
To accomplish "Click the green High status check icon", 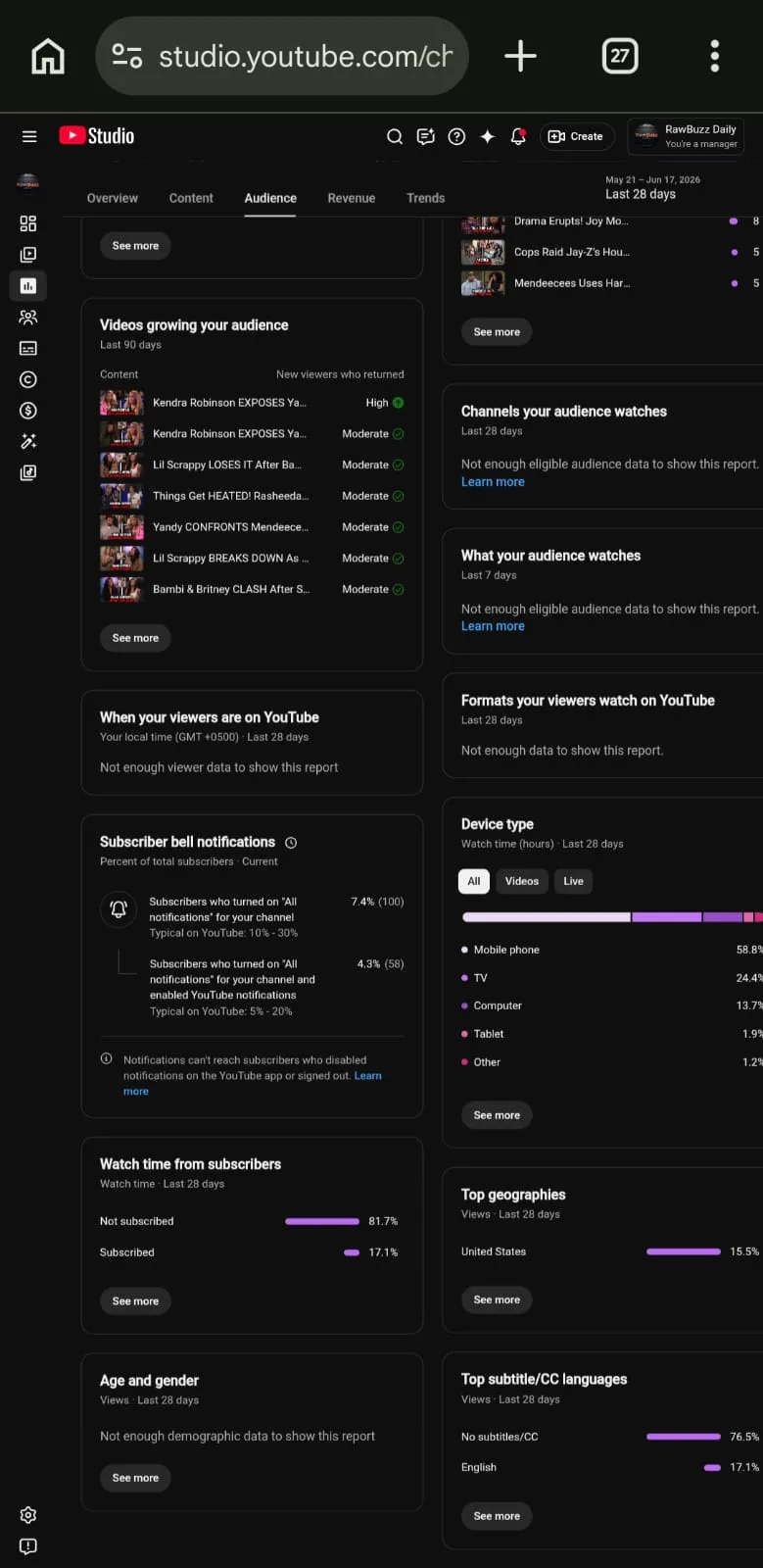I will [398, 403].
